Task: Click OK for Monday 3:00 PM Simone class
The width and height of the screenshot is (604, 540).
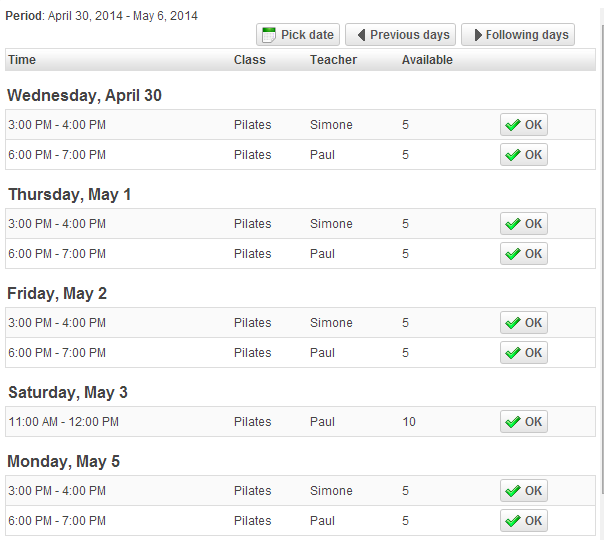Action: (524, 491)
